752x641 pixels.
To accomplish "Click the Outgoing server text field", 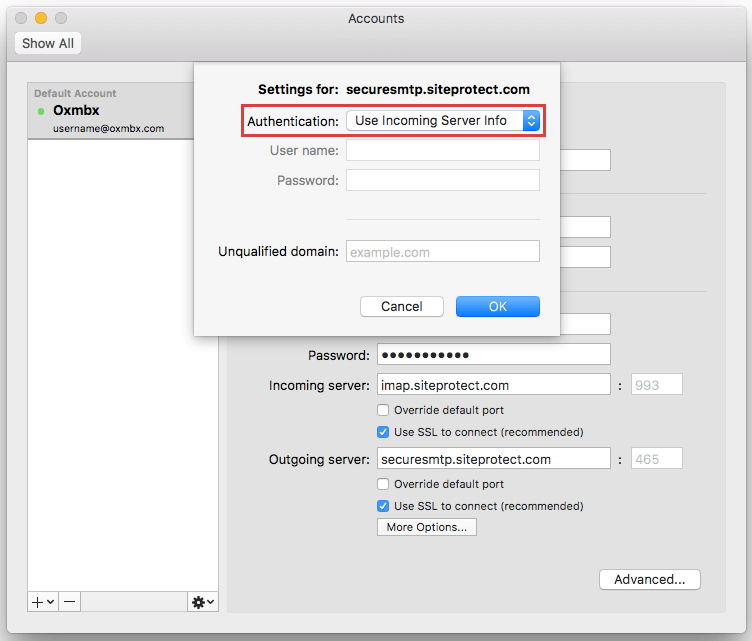I will point(493,459).
